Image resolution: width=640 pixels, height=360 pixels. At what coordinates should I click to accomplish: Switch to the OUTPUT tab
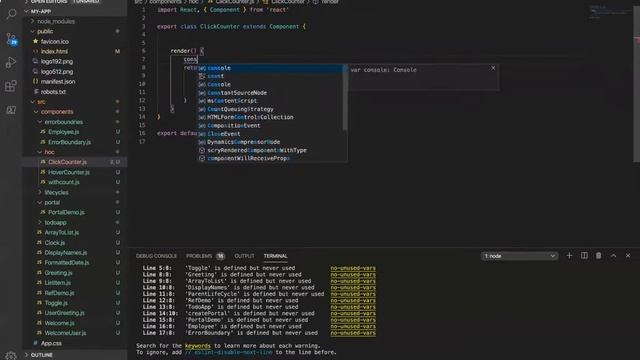pos(244,256)
